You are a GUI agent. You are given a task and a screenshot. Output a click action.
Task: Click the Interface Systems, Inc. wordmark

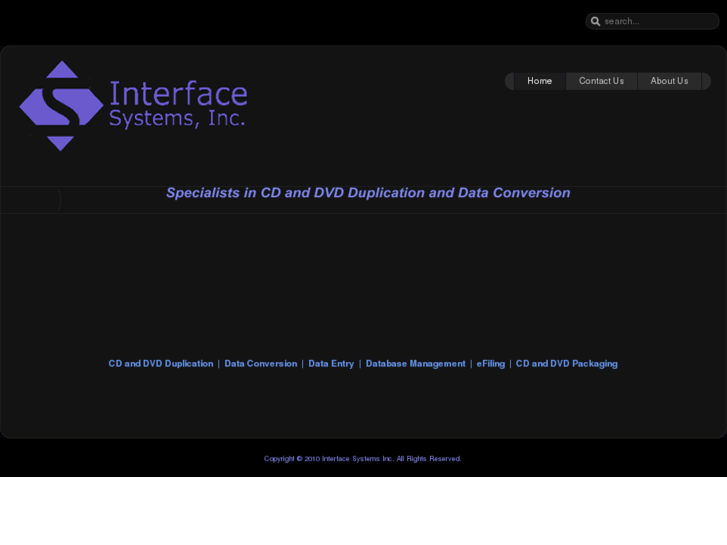[x=178, y=104]
